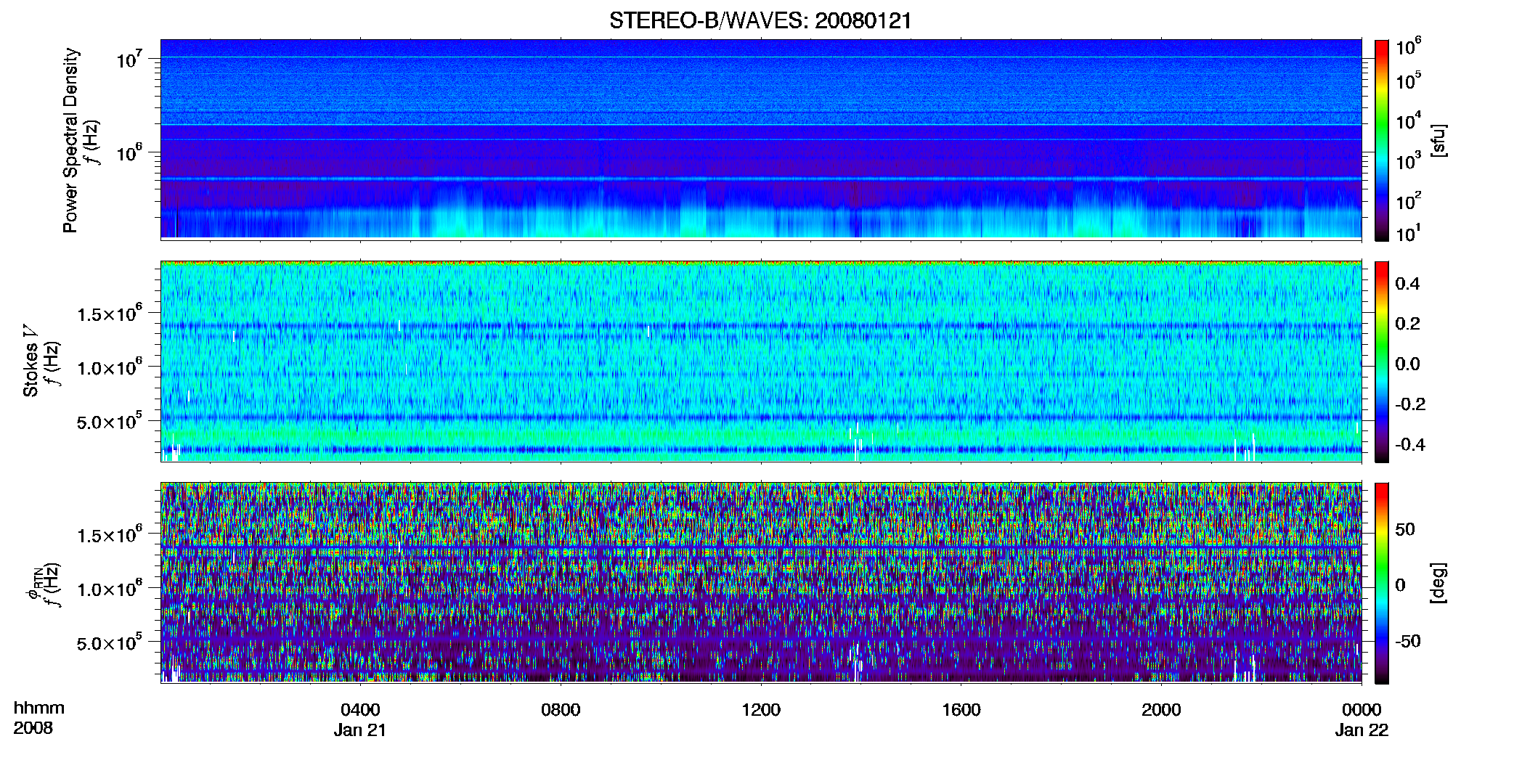Click the hhmm time format label
The height and width of the screenshot is (784, 1522).
(39, 709)
